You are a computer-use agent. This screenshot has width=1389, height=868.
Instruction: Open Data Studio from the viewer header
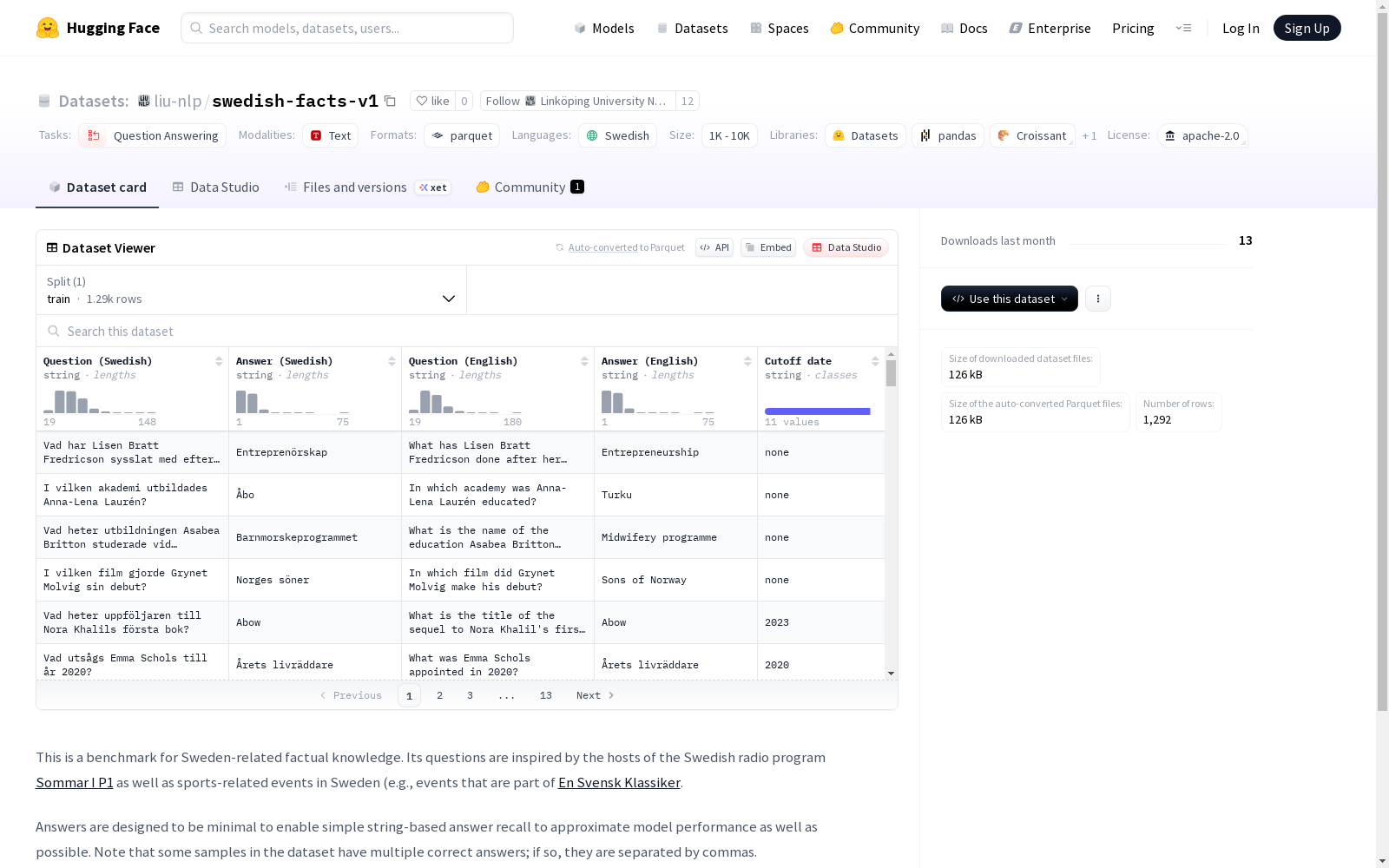pos(846,247)
